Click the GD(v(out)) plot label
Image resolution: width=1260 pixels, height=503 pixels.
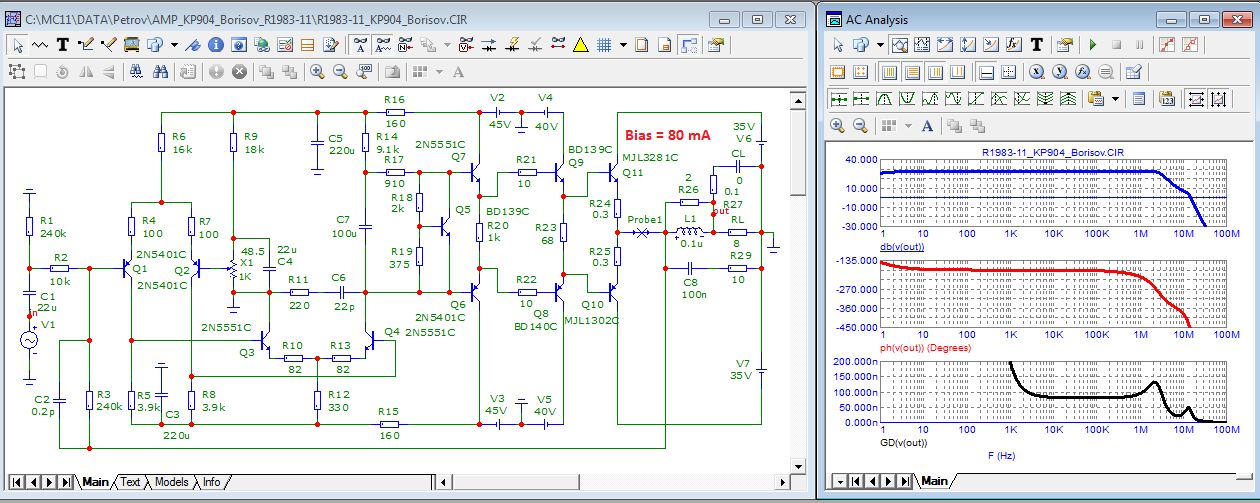coord(904,441)
